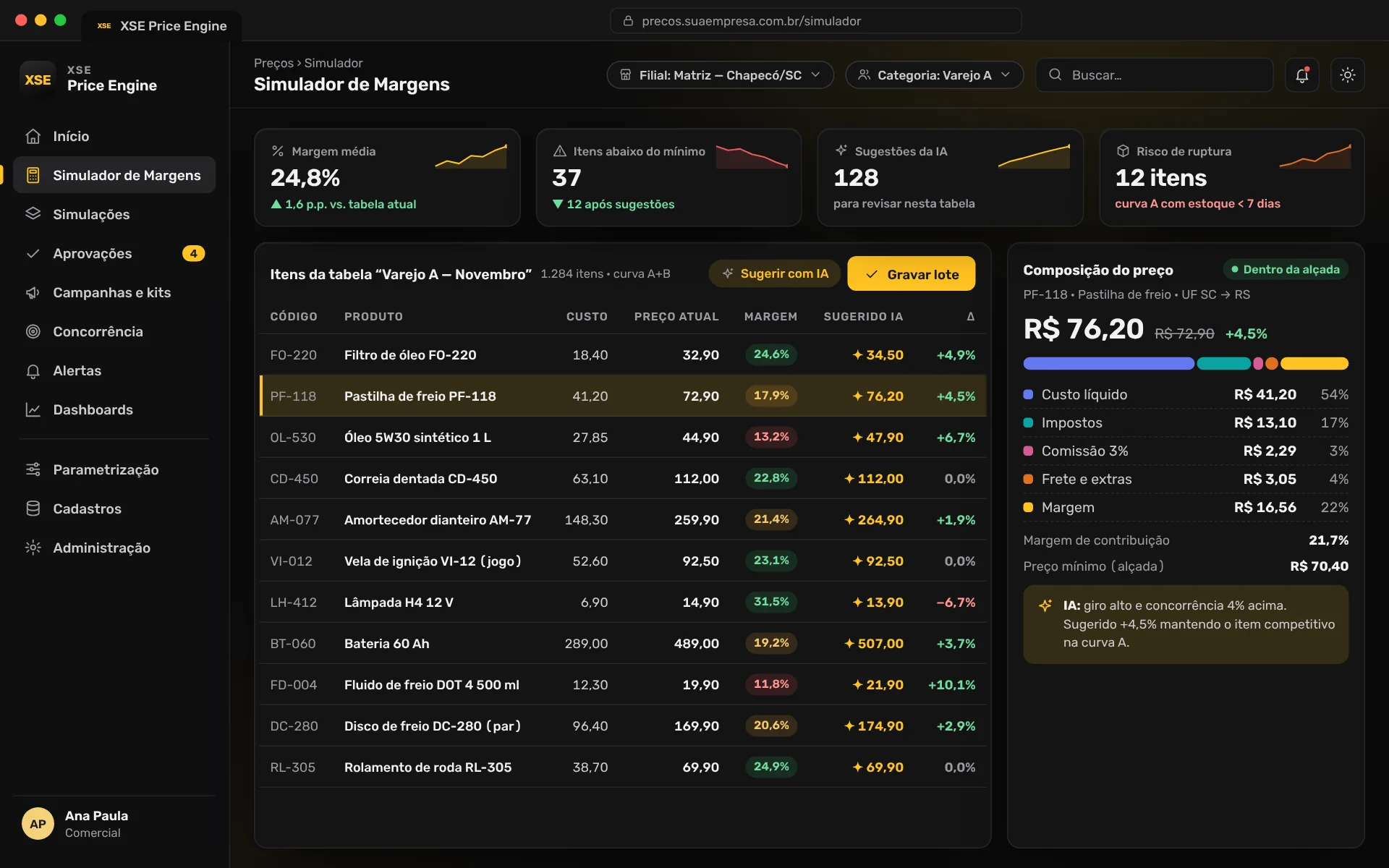Open the Filial: Matriz — Chapecó/SC dropdown
Viewport: 1389px width, 868px height.
720,75
